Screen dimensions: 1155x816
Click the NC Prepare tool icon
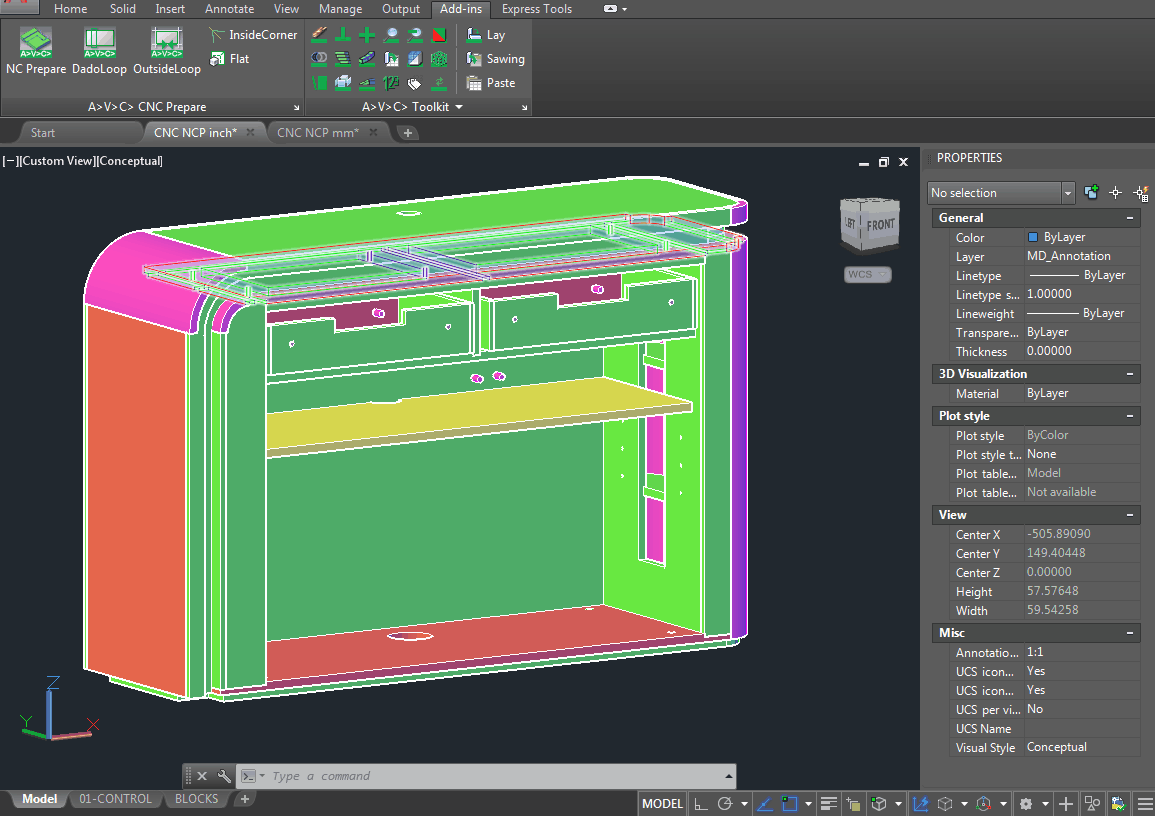point(36,43)
